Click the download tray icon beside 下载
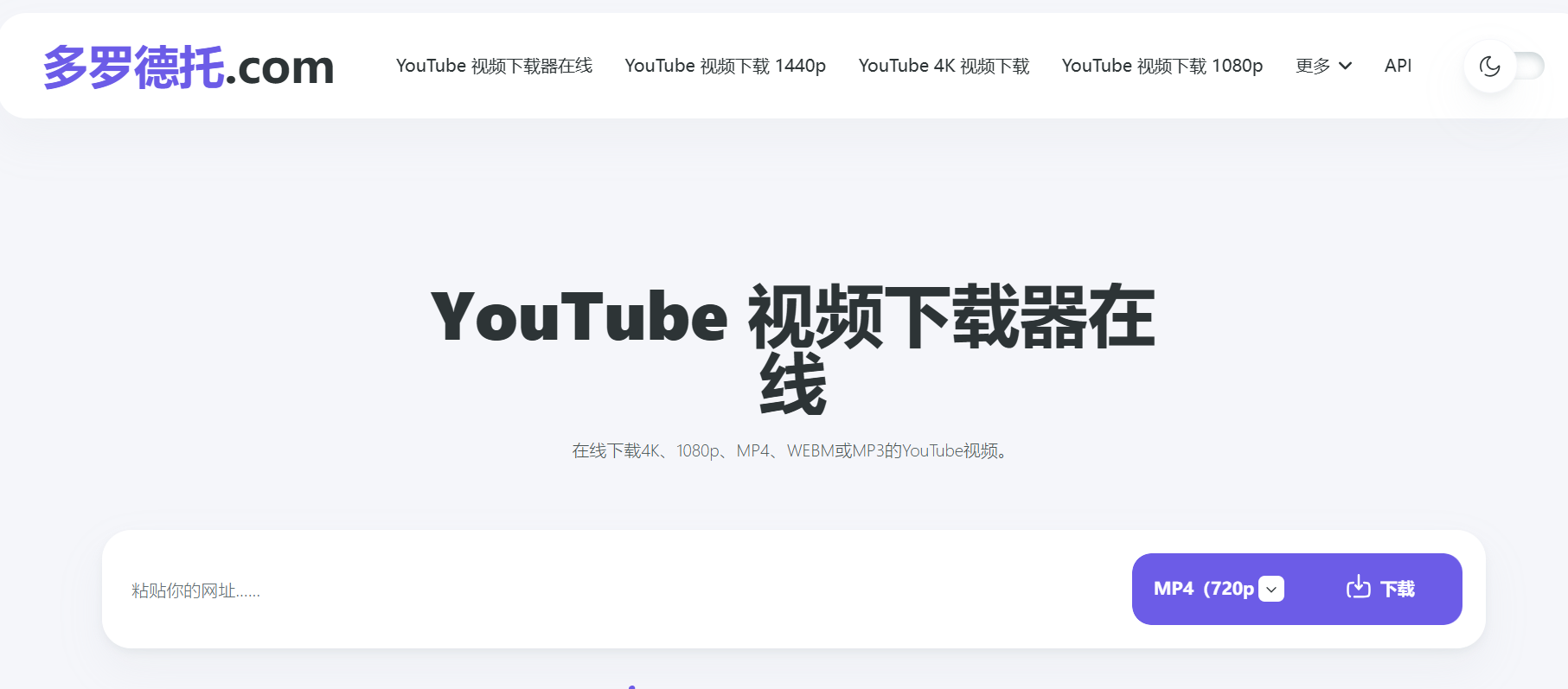 [x=1358, y=588]
